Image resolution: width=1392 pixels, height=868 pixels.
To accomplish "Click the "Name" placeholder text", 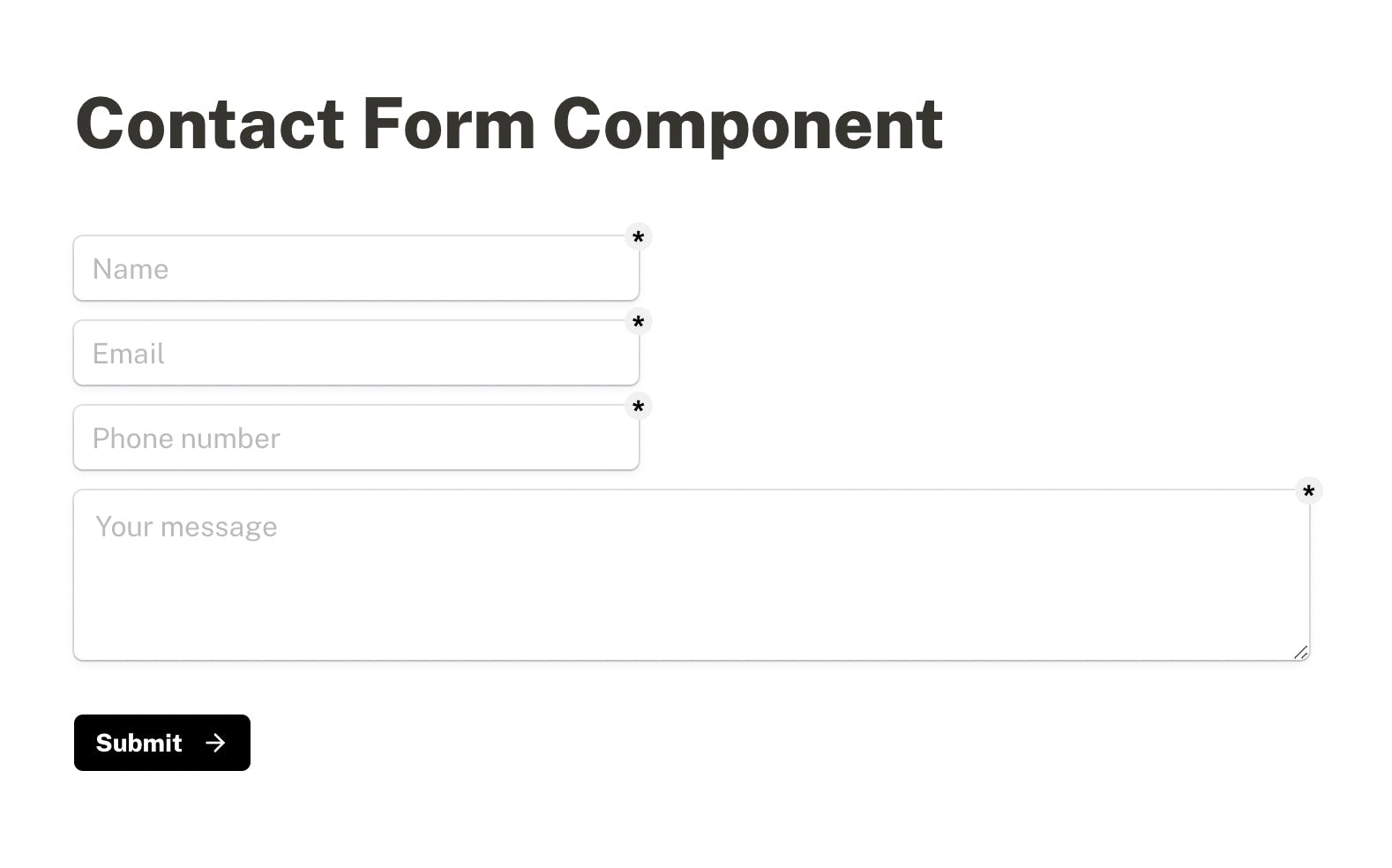I will [x=131, y=269].
